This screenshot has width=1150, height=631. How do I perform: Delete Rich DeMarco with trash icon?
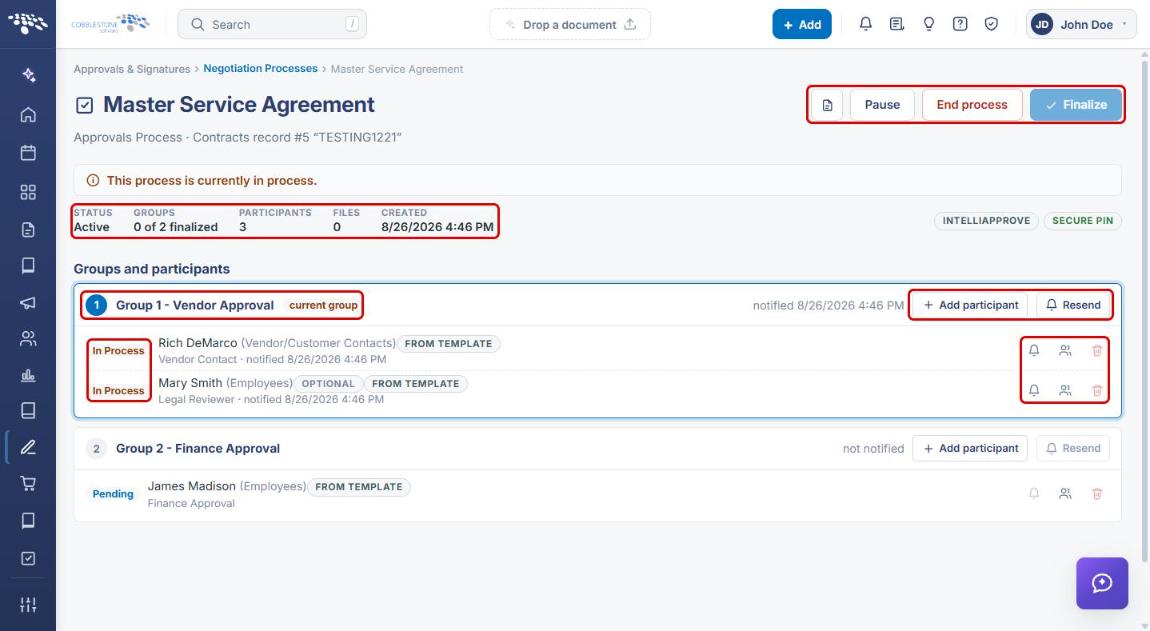[1097, 351]
